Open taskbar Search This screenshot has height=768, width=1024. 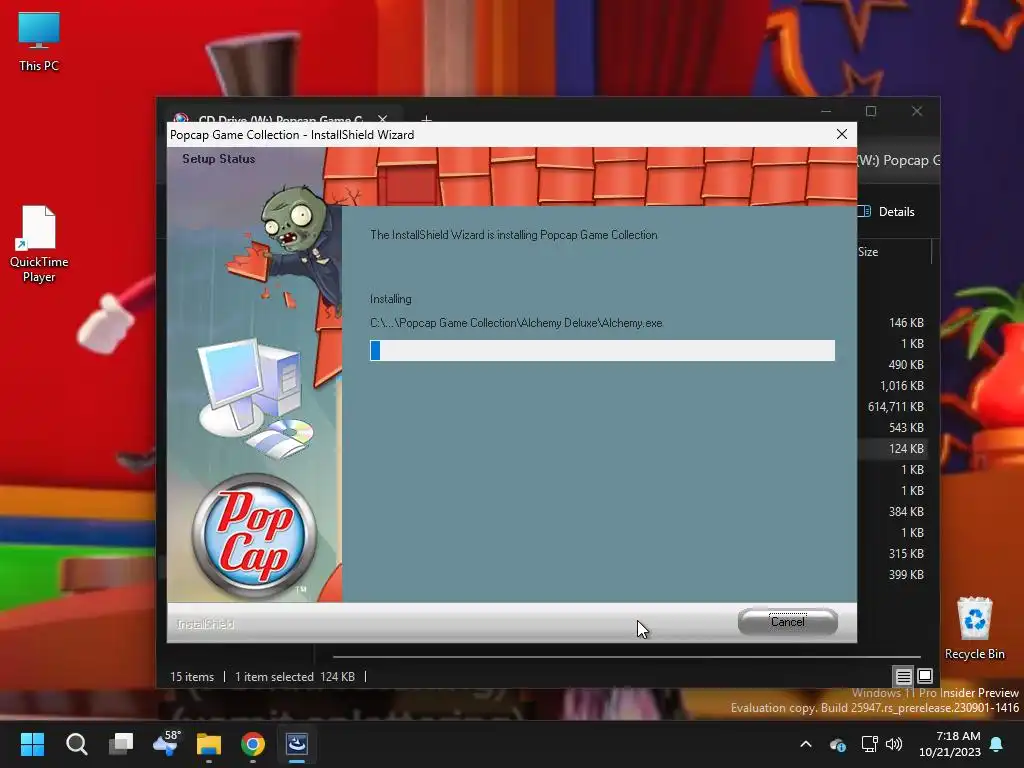76,744
